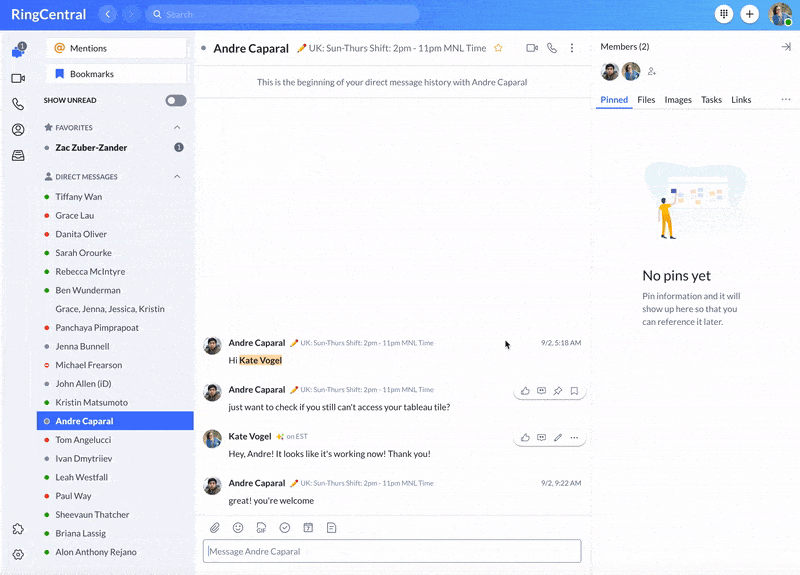Open the emoji picker in message toolbar
800x575 pixels.
pos(238,527)
